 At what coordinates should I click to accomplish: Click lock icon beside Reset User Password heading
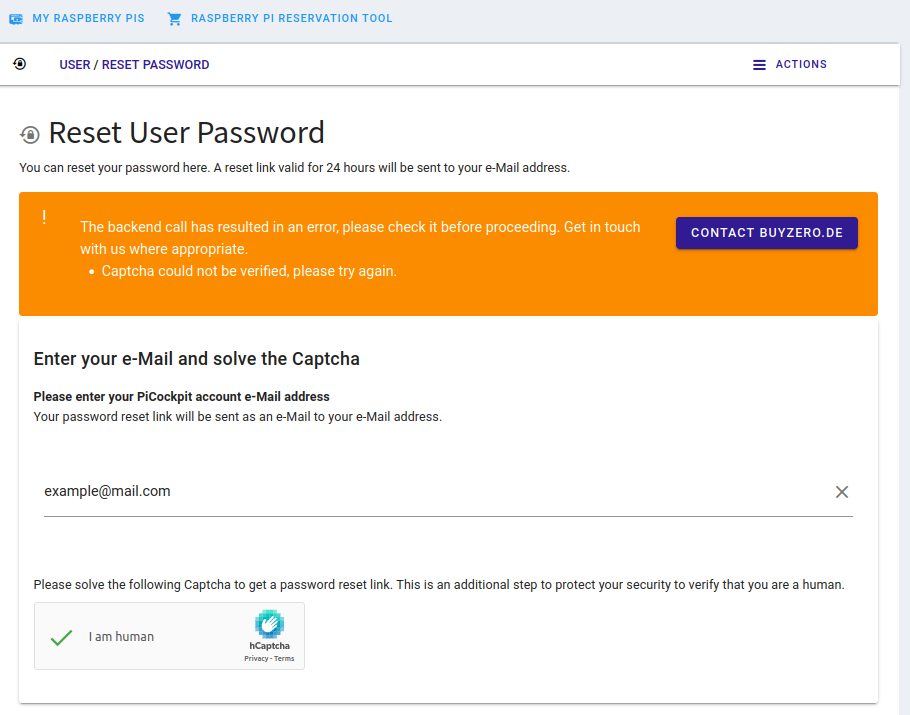(x=30, y=135)
